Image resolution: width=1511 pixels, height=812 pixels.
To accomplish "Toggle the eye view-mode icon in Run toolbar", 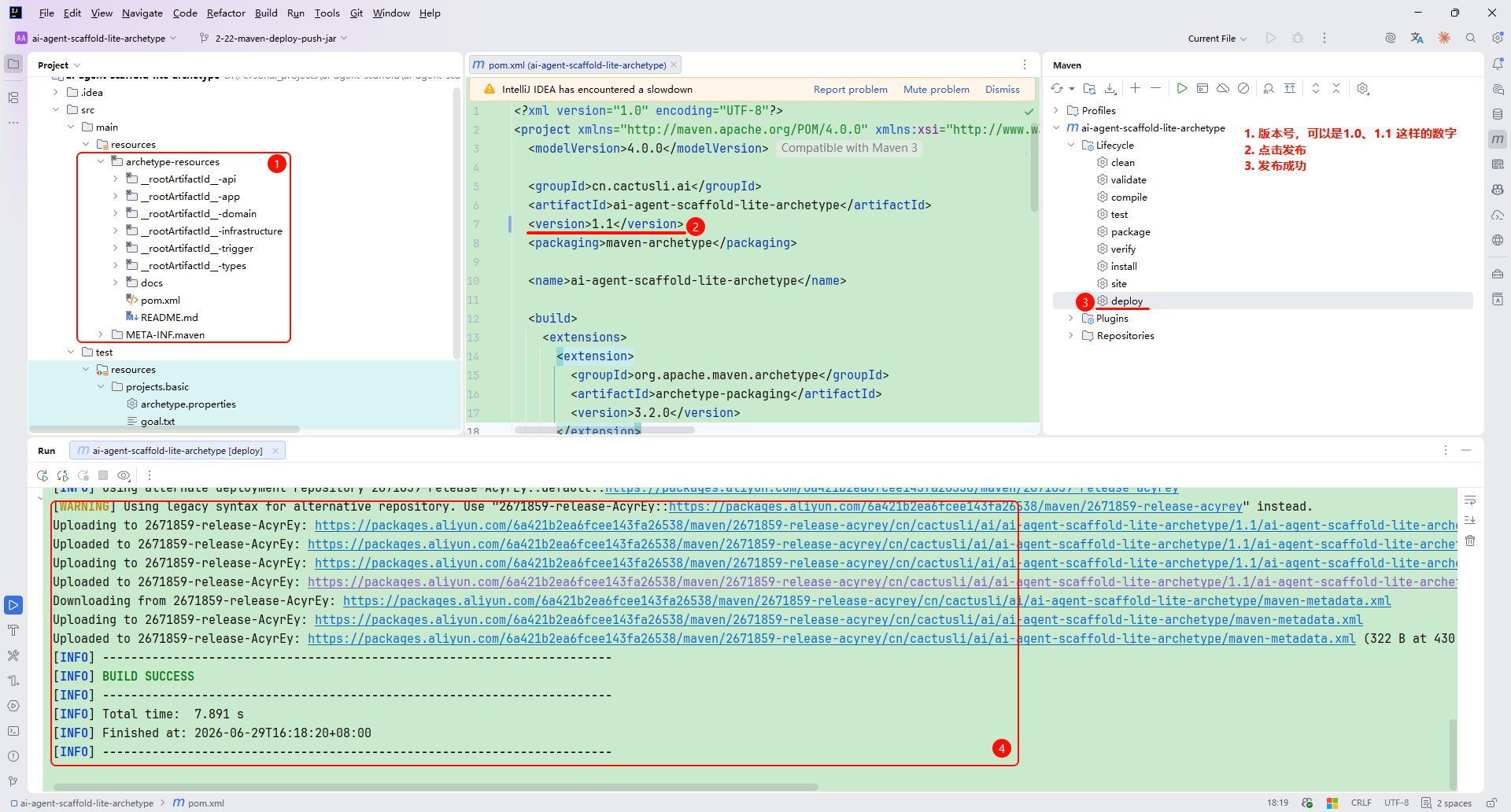I will (124, 475).
